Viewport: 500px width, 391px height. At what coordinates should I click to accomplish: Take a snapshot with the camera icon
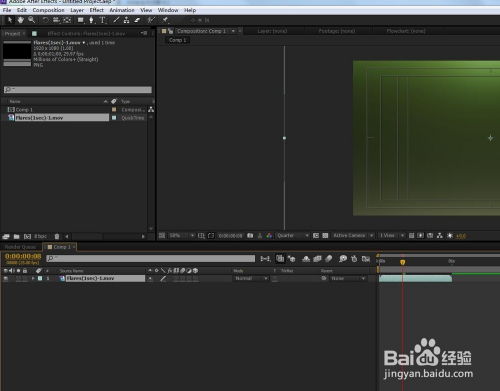pos(250,236)
